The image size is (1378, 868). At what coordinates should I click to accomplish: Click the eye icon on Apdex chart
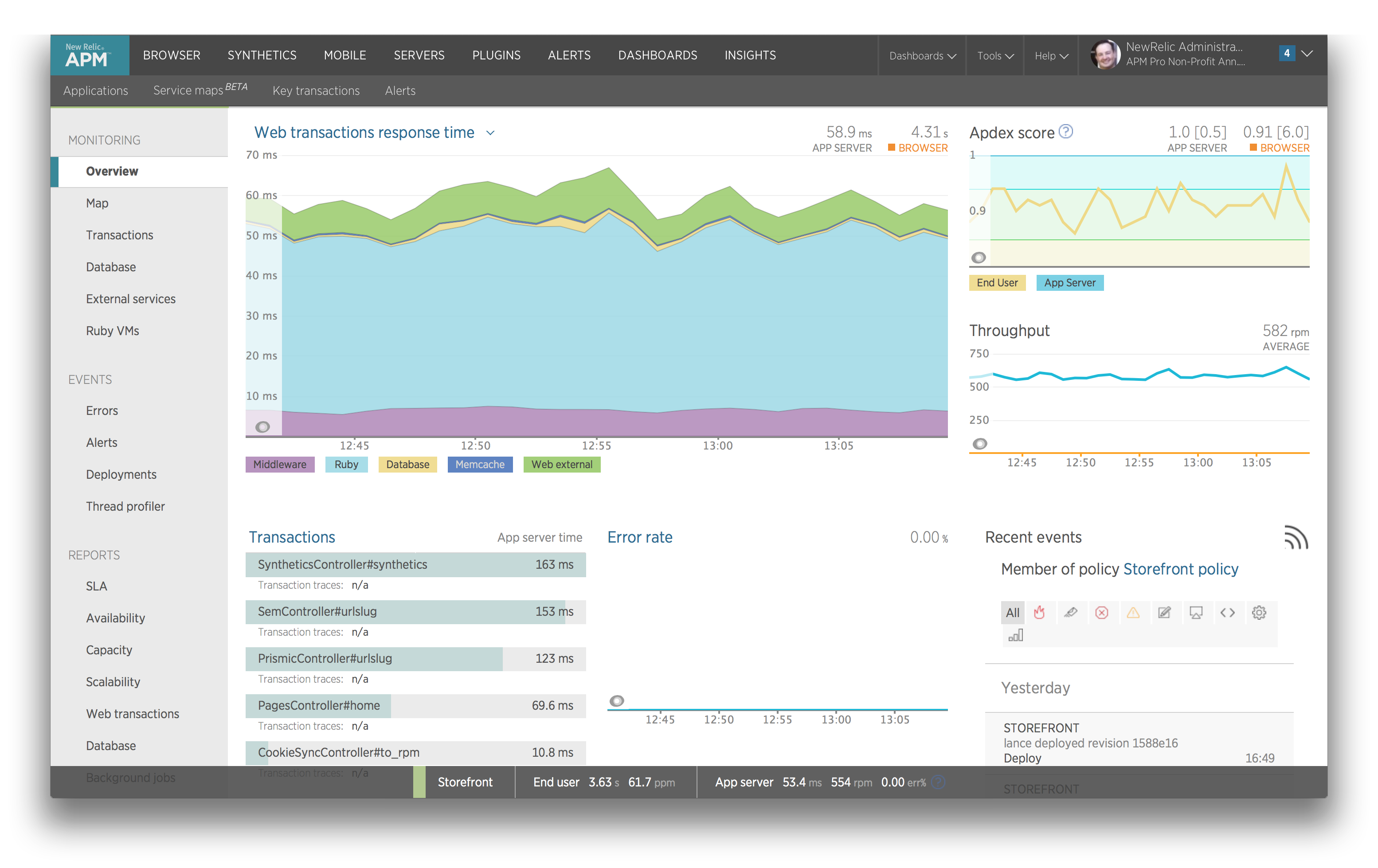click(979, 258)
